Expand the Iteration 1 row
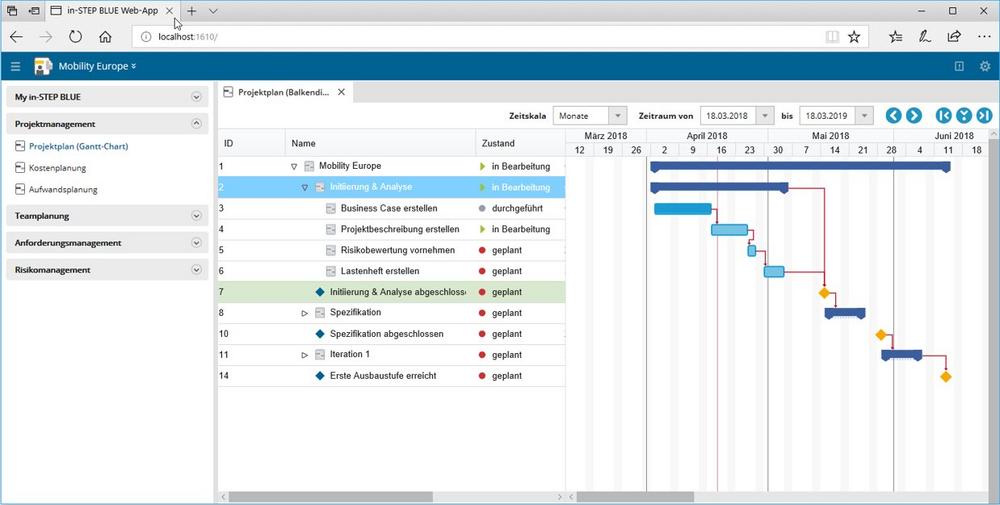 click(x=305, y=355)
